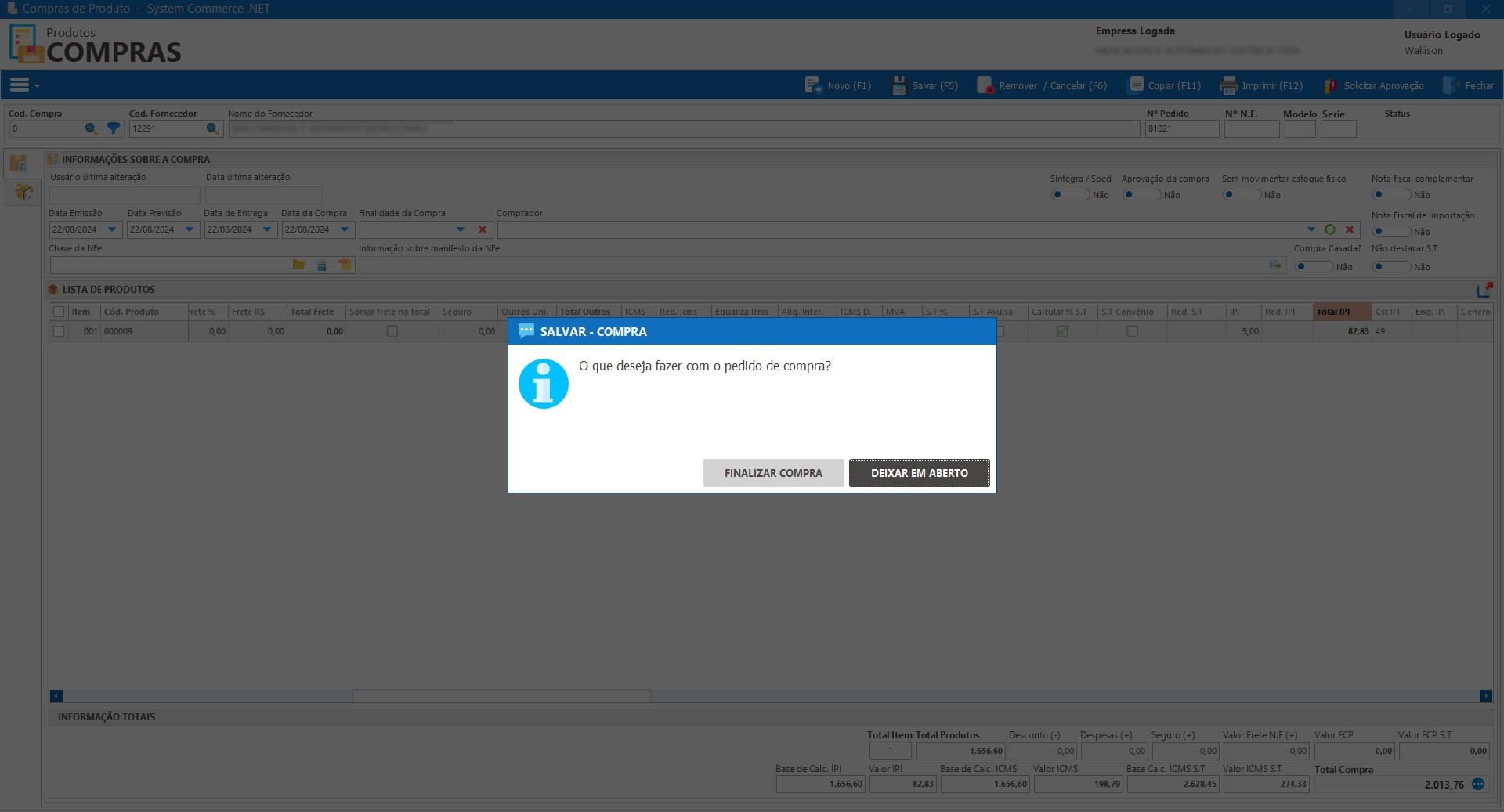Choose DEIXAR EM ABERTO button

pos(919,473)
